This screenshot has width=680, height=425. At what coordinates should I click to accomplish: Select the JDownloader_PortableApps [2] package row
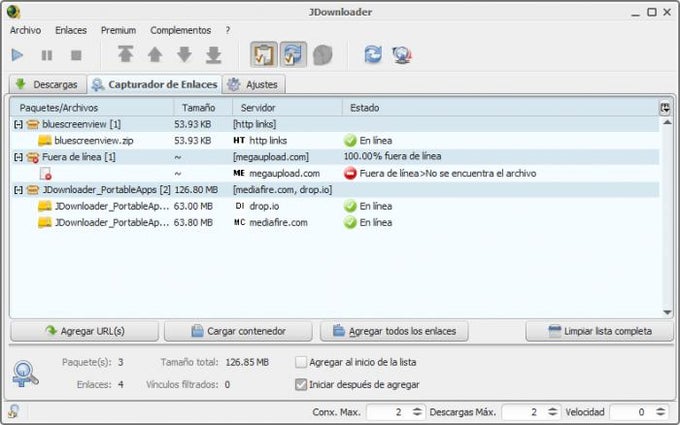pos(334,190)
